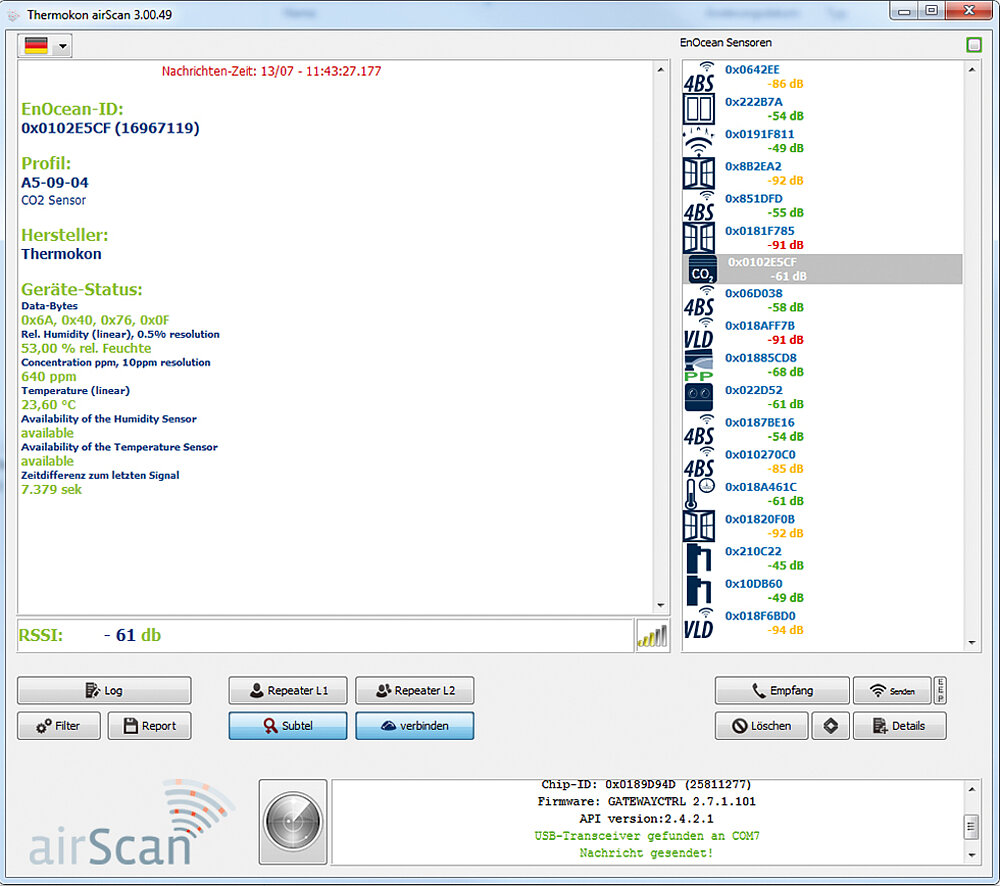This screenshot has height=886, width=1000.
Task: Click the message panel scroll-down arrow
Action: pos(660,604)
